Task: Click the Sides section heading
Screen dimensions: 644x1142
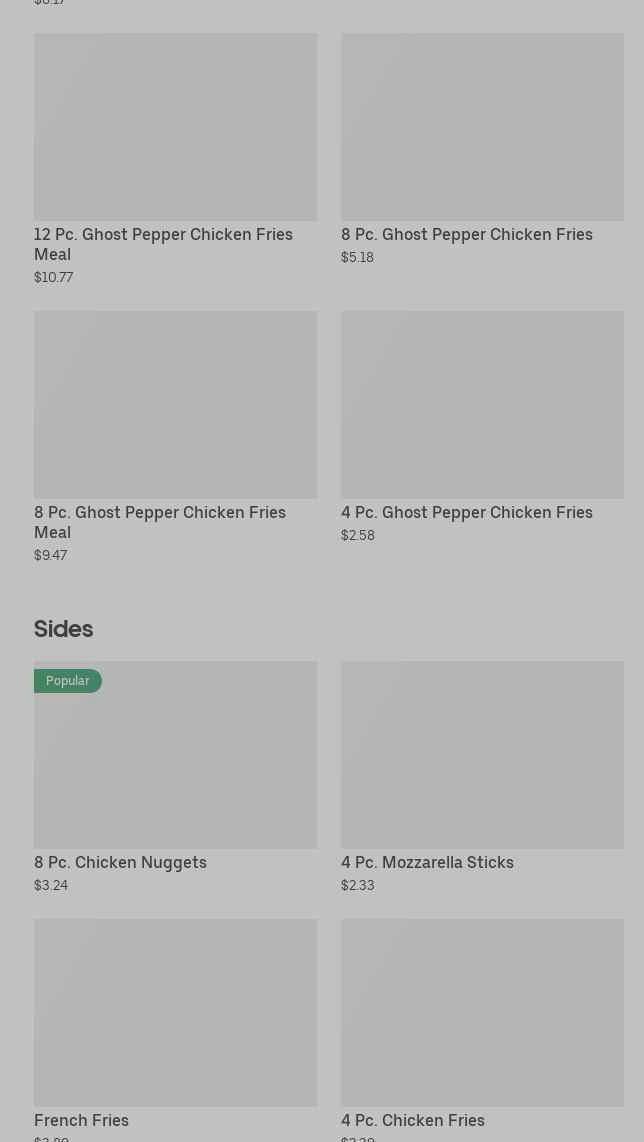Action: click(63, 629)
